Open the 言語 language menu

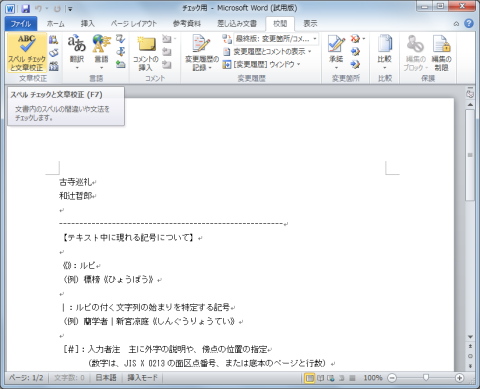pyautogui.click(x=101, y=53)
